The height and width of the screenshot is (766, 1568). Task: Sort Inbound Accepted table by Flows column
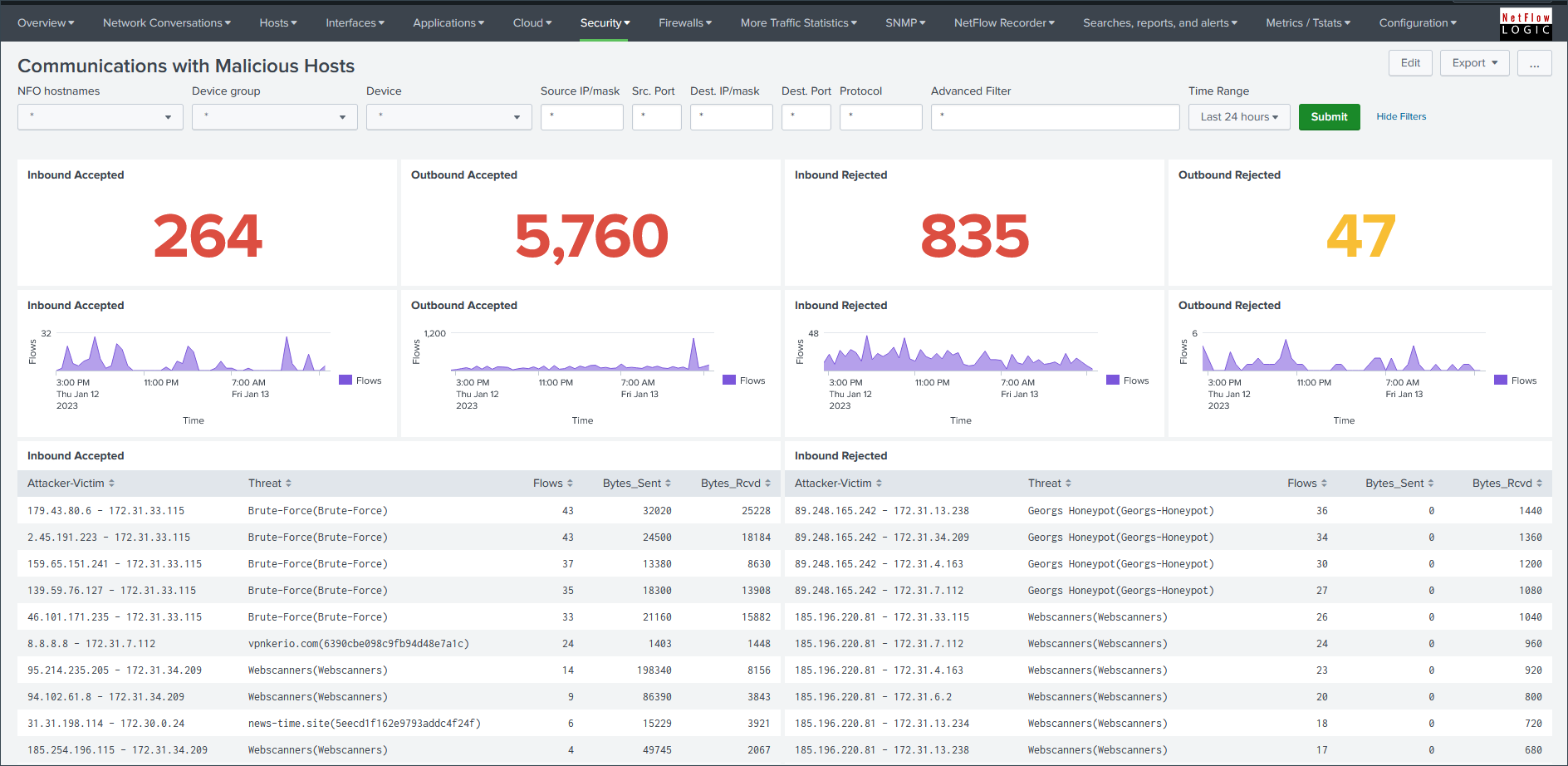[552, 484]
